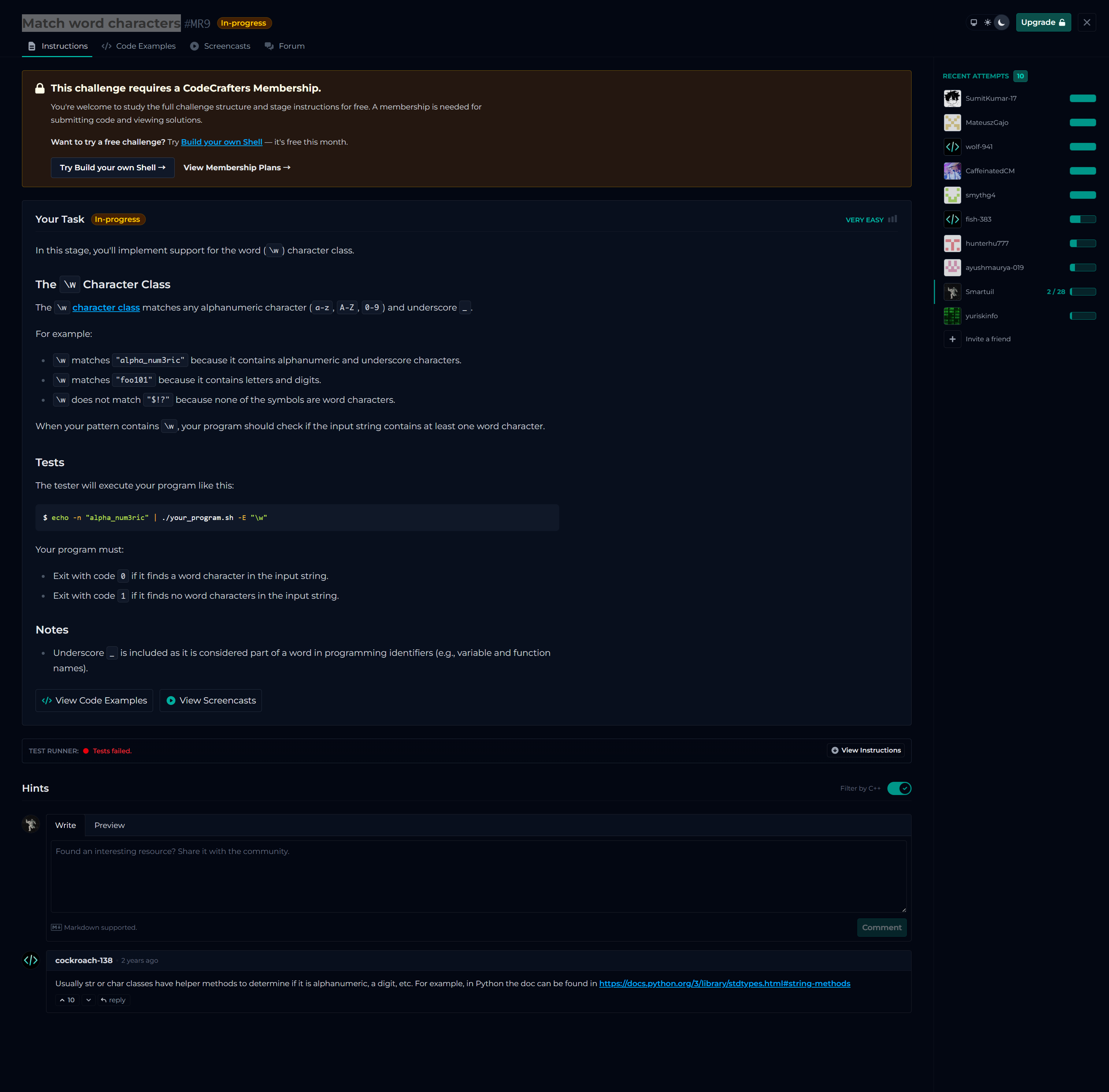
Task: Toggle the Filter by C++ switch
Action: point(898,788)
